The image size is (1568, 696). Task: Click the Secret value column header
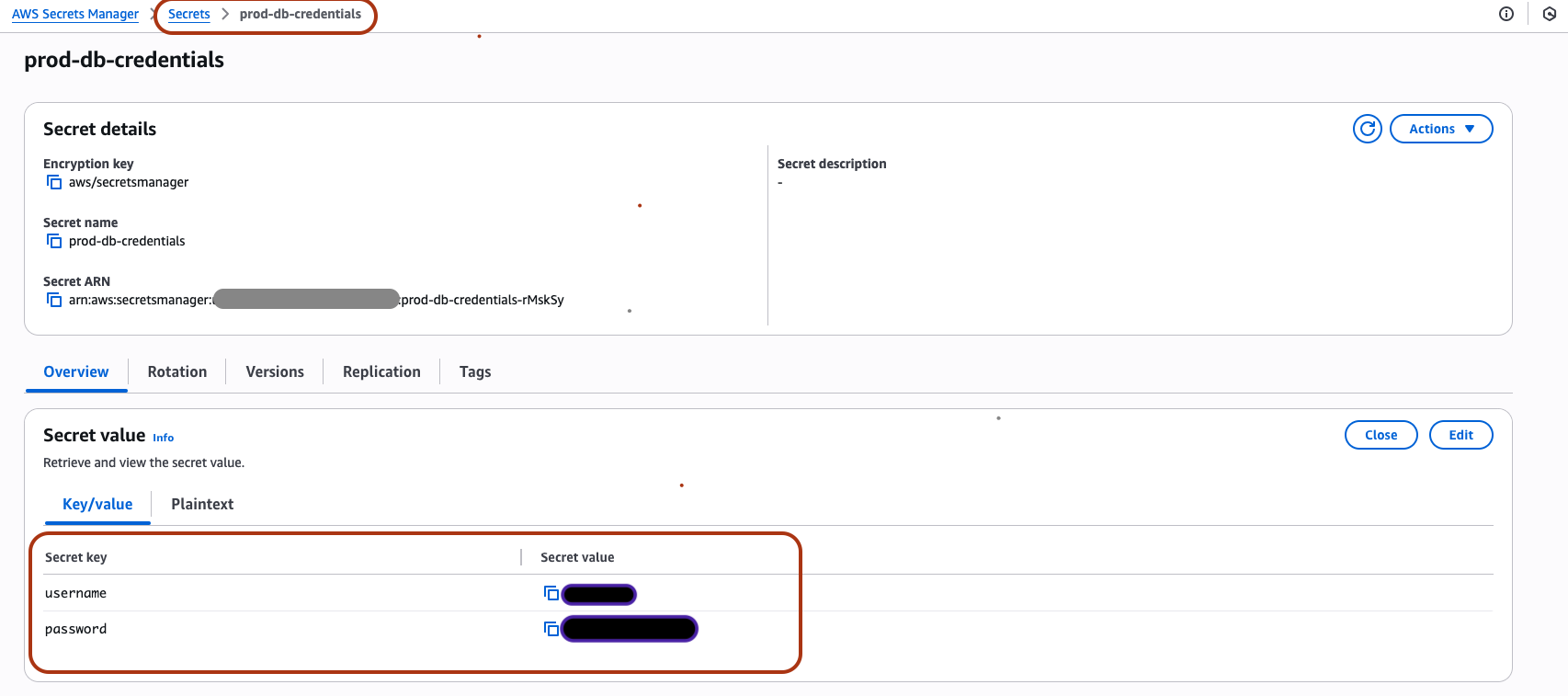point(577,557)
